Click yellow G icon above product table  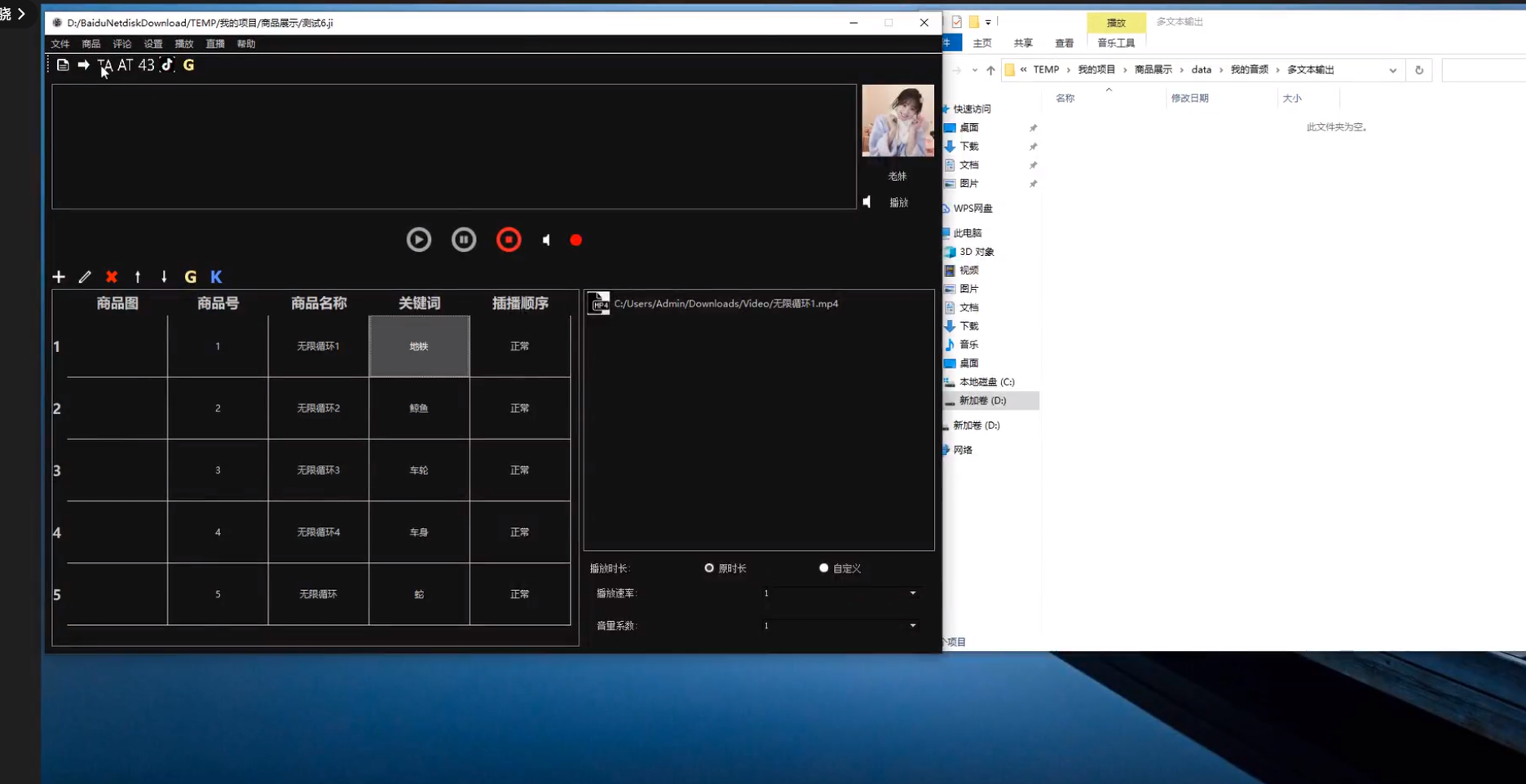tap(190, 277)
